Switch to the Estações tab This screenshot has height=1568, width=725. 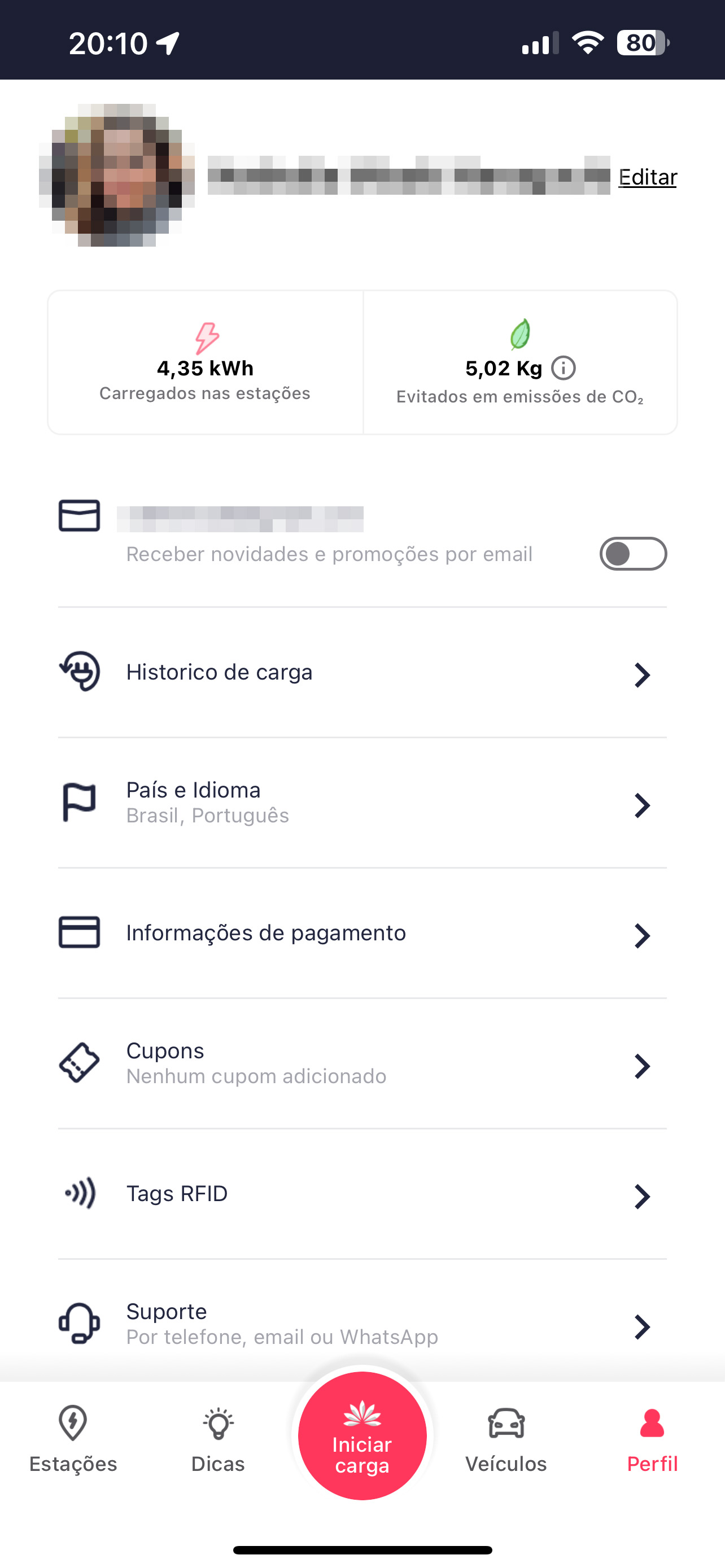(x=73, y=1439)
